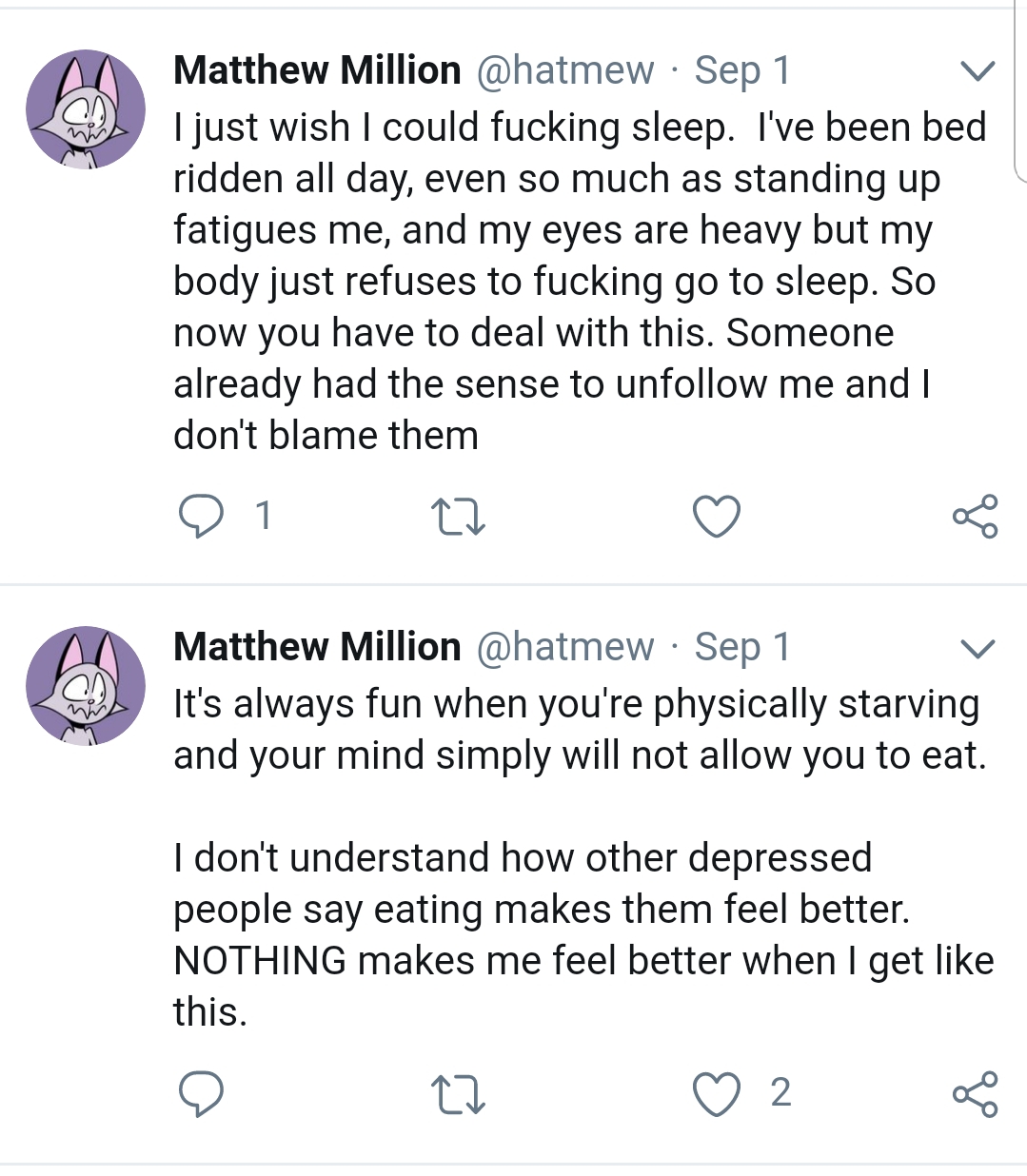Tap the avatar on the second tweet
This screenshot has height=1176, width=1027.
[86, 686]
